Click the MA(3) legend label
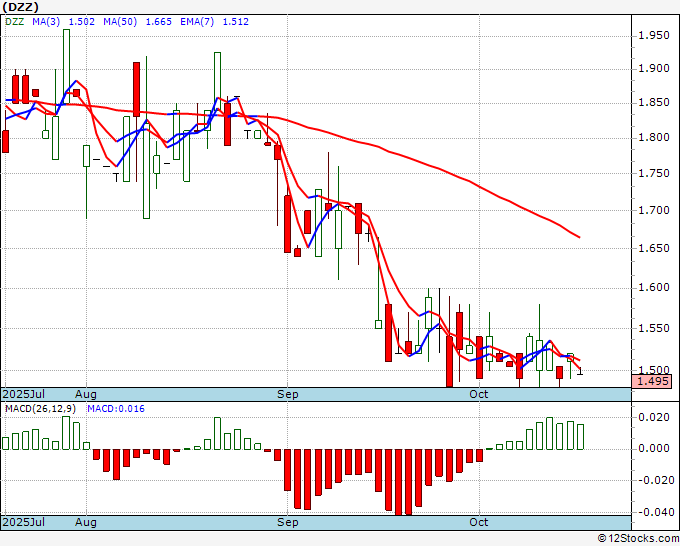This screenshot has height=546, width=680. (x=46, y=21)
